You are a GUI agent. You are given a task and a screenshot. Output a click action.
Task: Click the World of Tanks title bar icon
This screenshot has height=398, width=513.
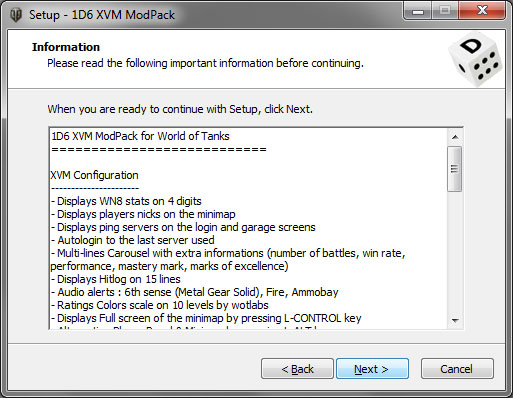[x=16, y=15]
